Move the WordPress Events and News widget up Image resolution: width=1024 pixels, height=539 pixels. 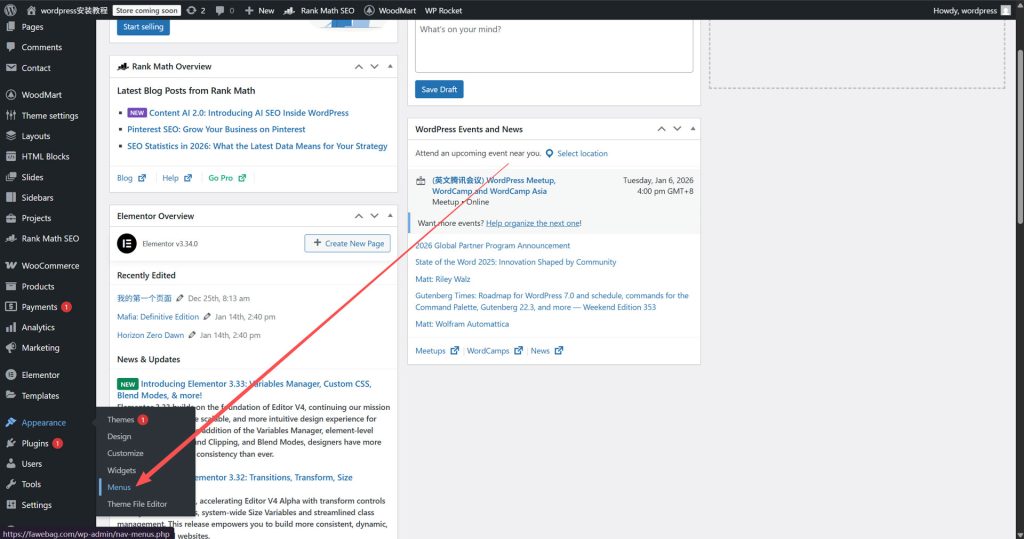(x=660, y=129)
